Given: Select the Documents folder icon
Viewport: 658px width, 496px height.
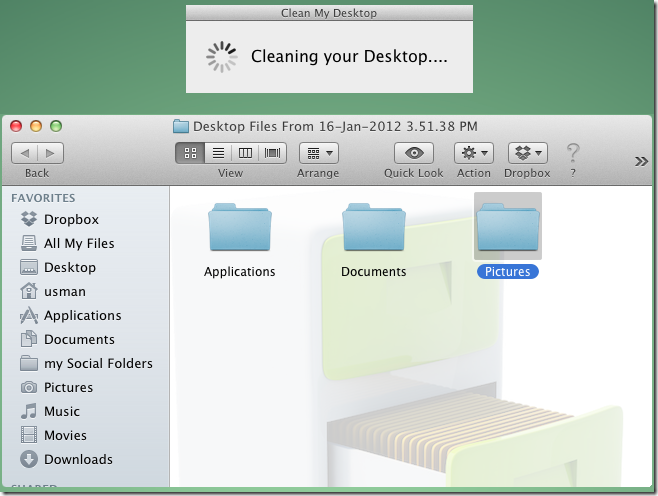Looking at the screenshot, I should point(373,227).
